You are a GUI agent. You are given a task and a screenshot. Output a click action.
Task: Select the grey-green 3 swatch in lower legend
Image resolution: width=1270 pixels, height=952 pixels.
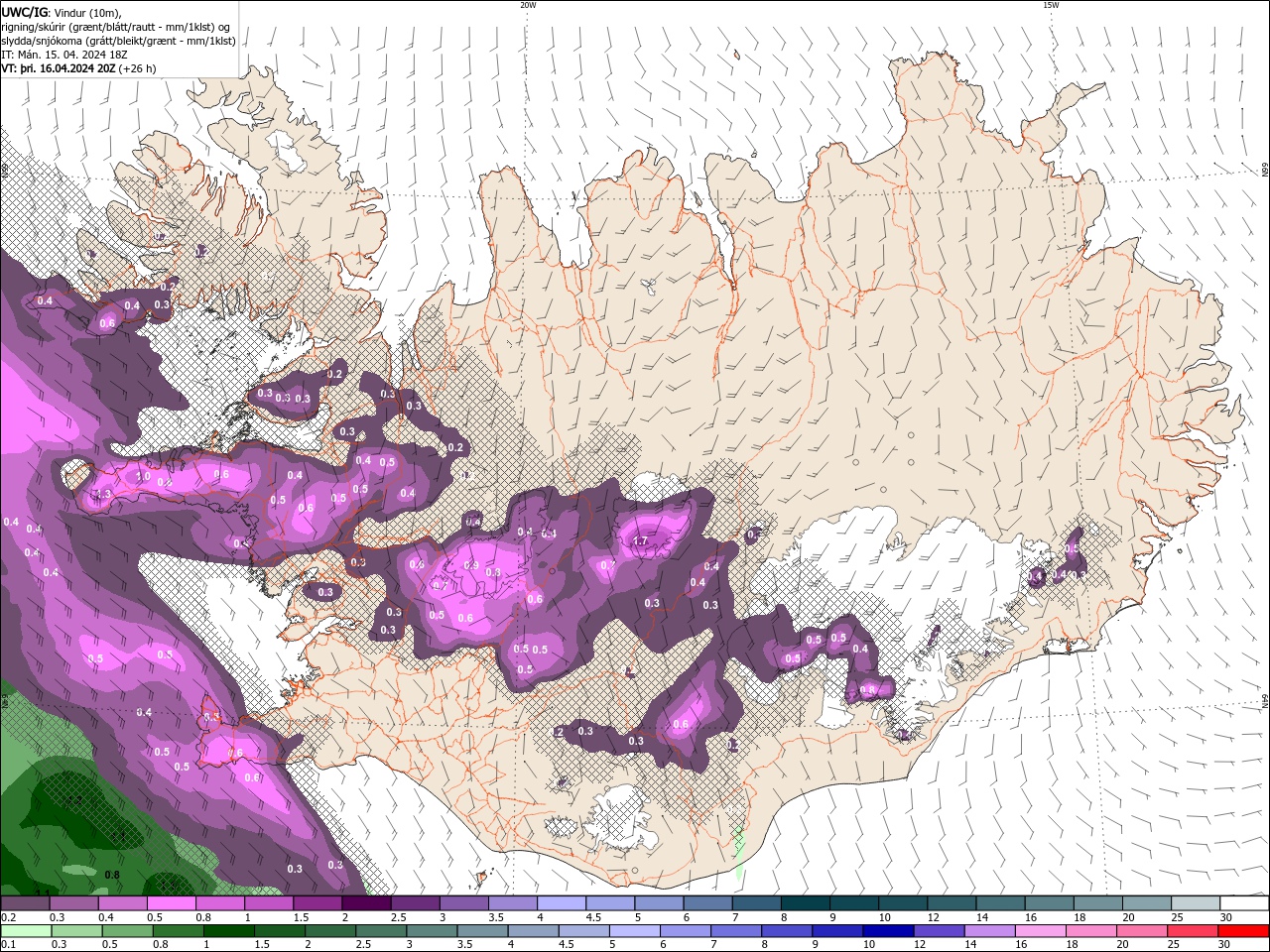click(x=432, y=931)
